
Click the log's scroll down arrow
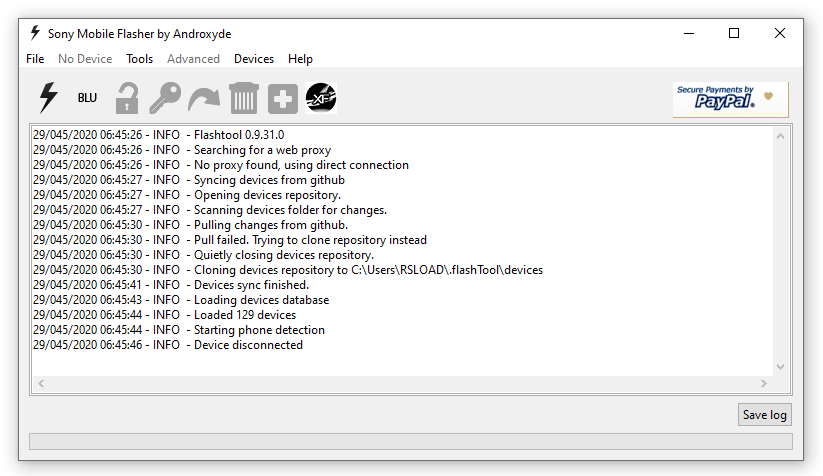tap(780, 367)
